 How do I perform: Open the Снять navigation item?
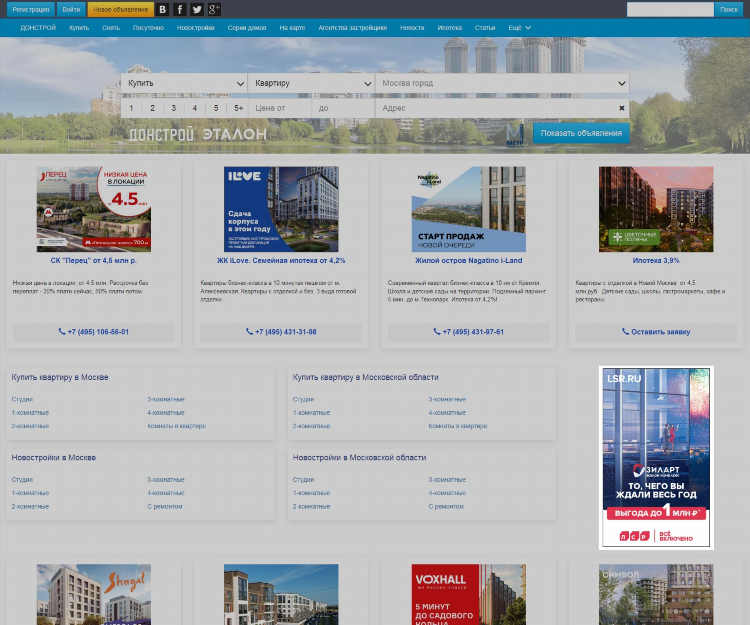tap(111, 28)
